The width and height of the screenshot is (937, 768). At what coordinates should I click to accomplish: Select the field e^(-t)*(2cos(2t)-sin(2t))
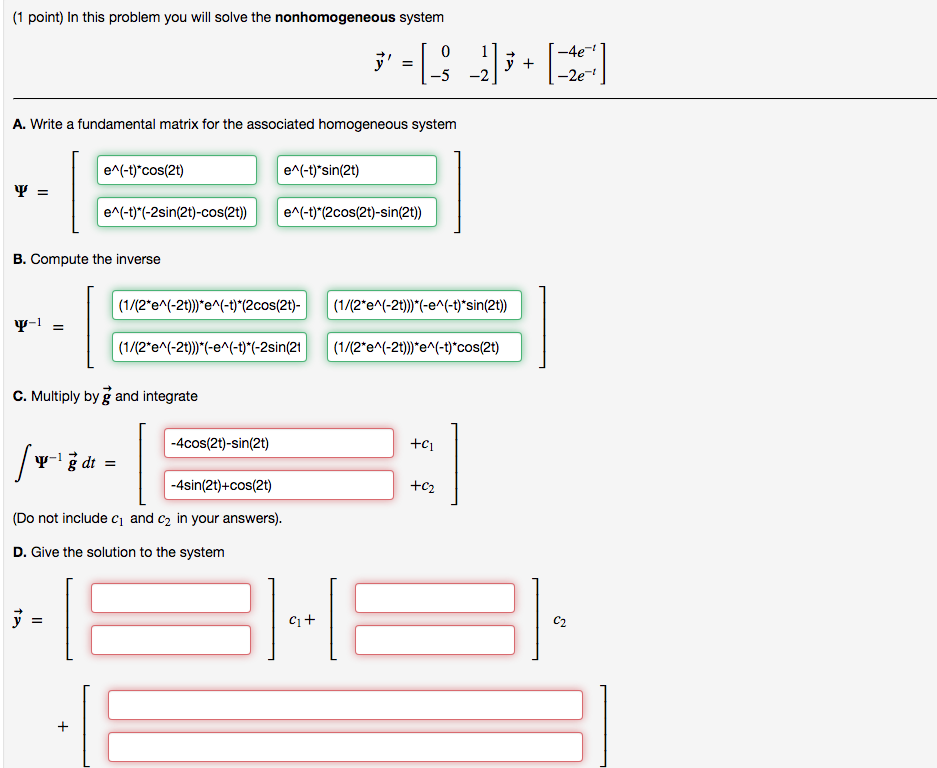355,212
